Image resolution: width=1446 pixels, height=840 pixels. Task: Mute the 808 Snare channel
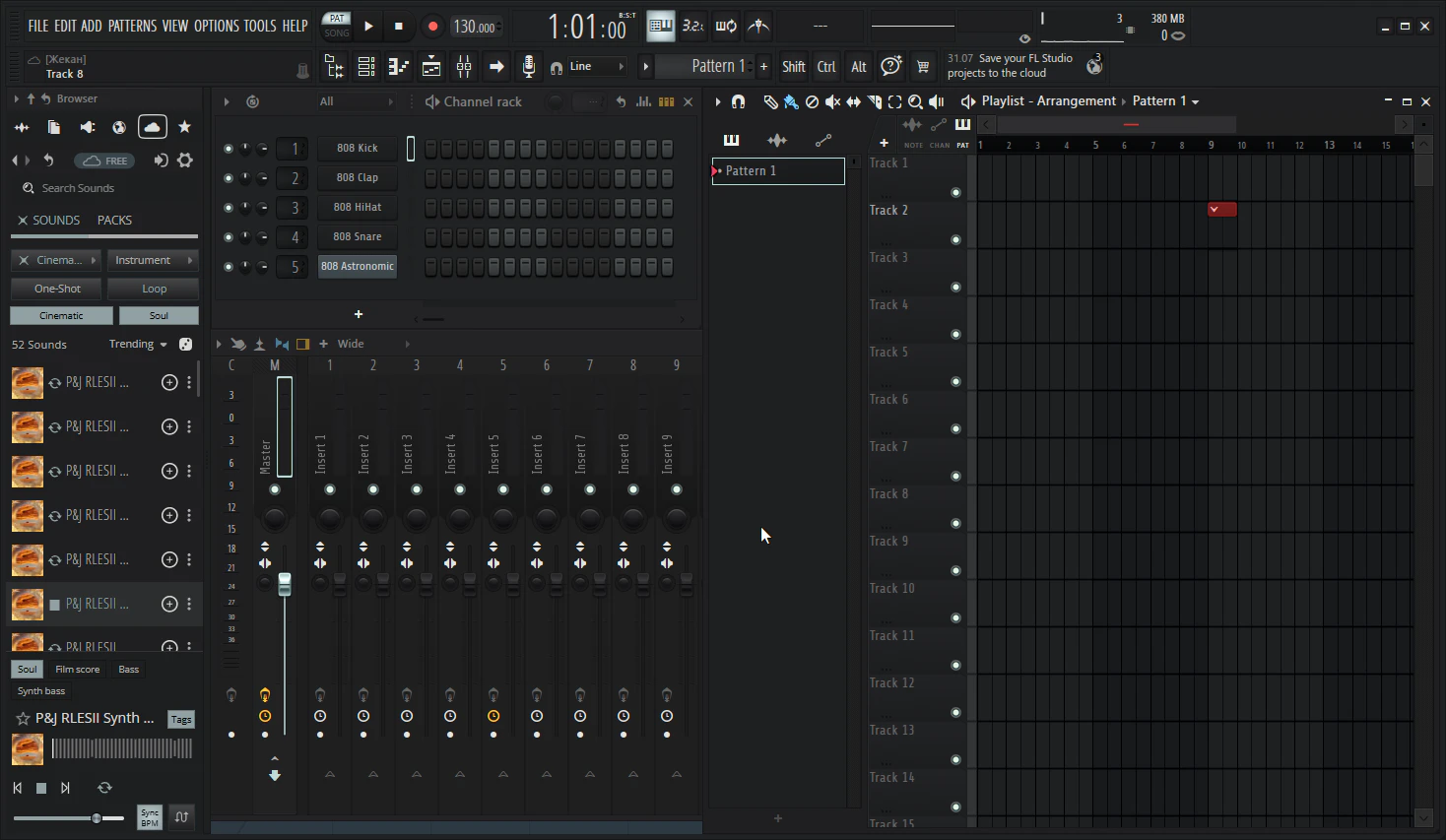(229, 237)
